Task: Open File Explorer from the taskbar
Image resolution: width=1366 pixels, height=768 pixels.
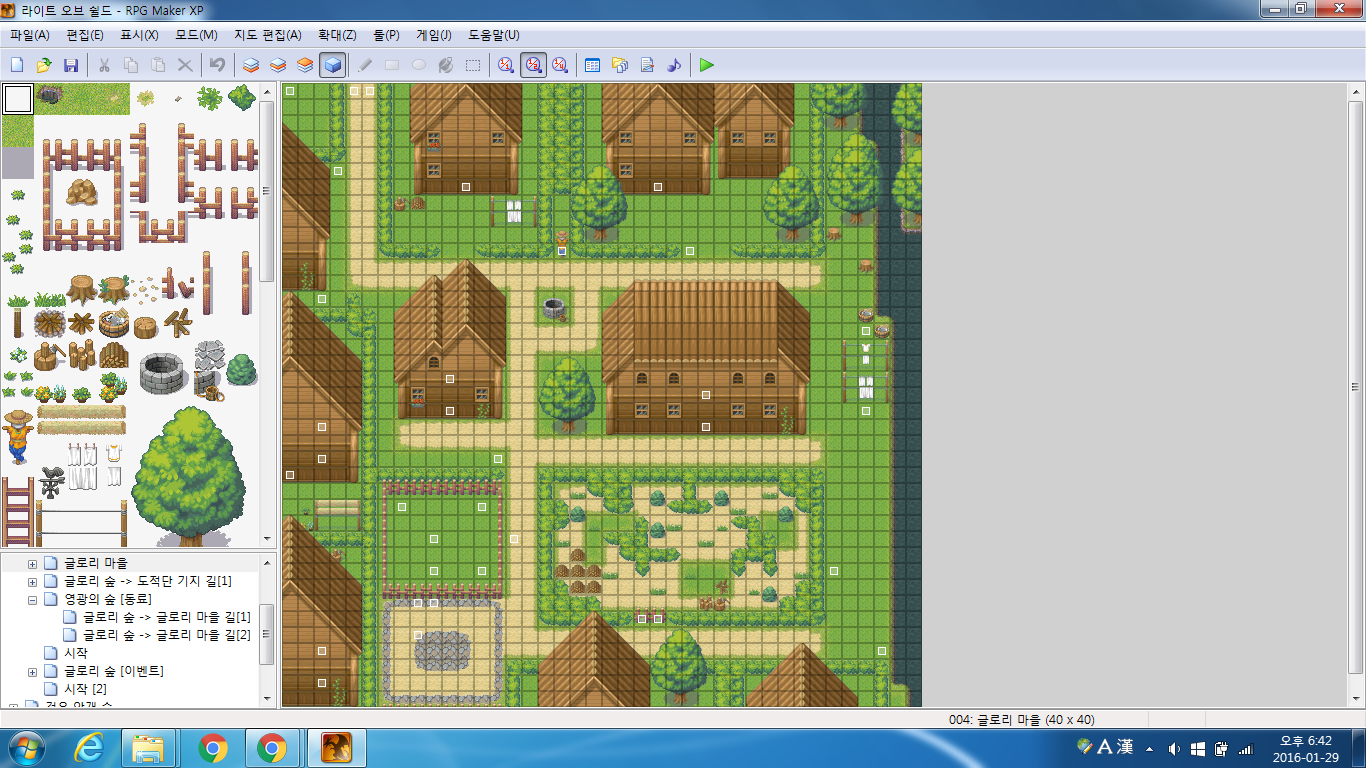Action: coord(148,748)
